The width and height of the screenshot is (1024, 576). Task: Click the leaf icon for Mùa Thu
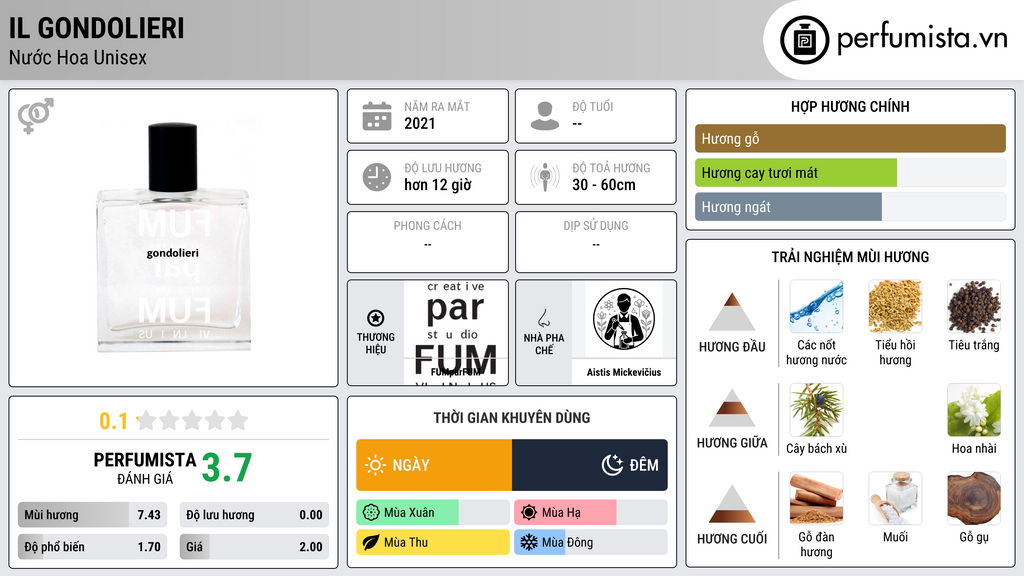370,542
